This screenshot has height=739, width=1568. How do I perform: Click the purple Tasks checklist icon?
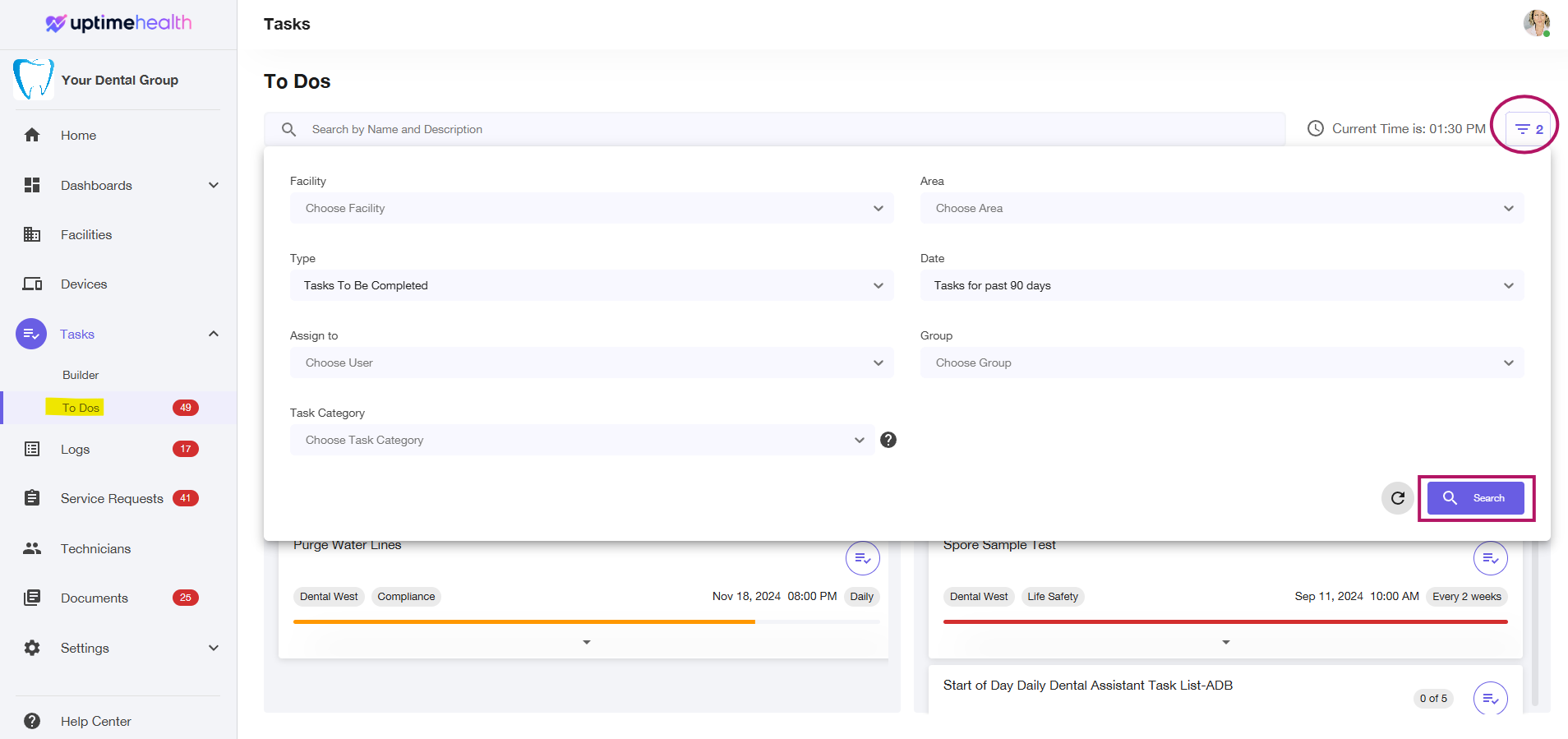(x=31, y=334)
